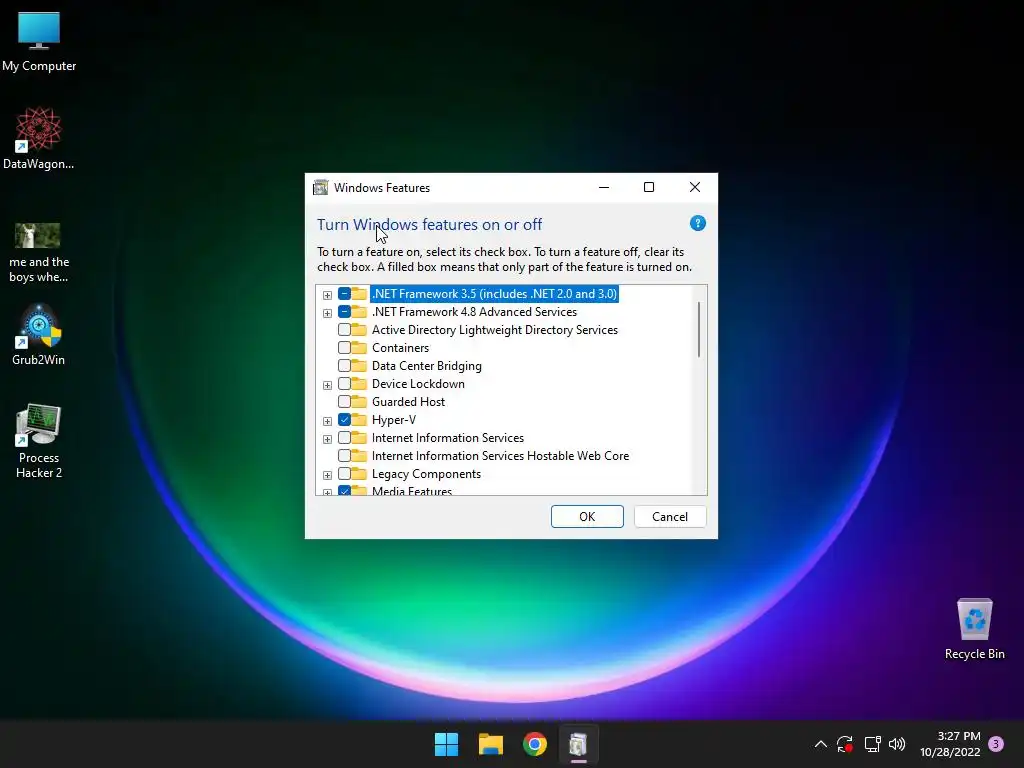The image size is (1024, 768).
Task: Maximize the Windows Features dialog
Action: [649, 187]
